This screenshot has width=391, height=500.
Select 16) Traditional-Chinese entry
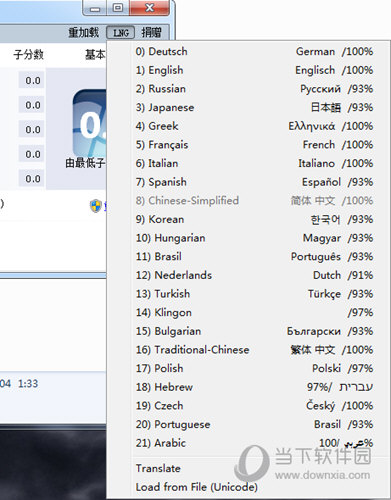point(248,350)
